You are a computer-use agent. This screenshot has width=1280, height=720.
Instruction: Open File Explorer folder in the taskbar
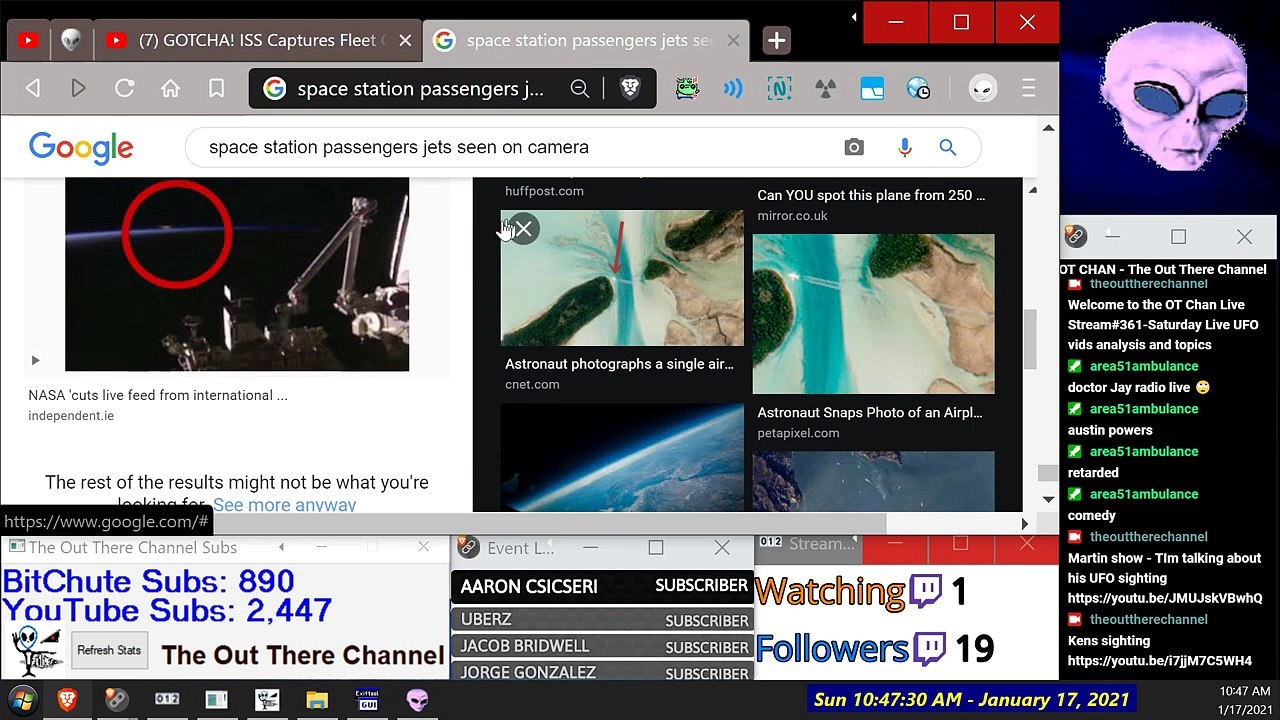point(317,700)
